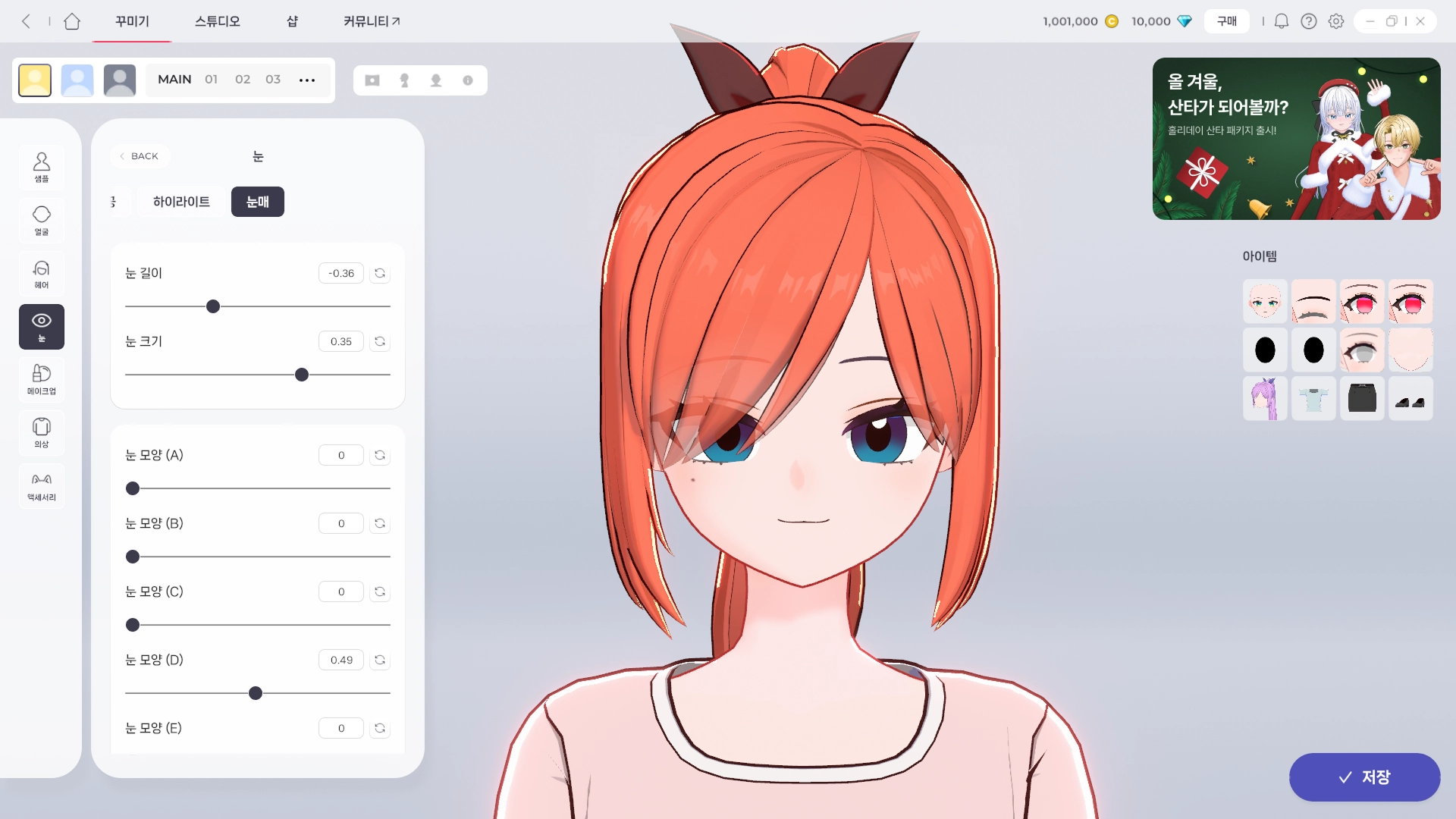
Task: Reset the 눈 길이 value
Action: click(x=380, y=273)
